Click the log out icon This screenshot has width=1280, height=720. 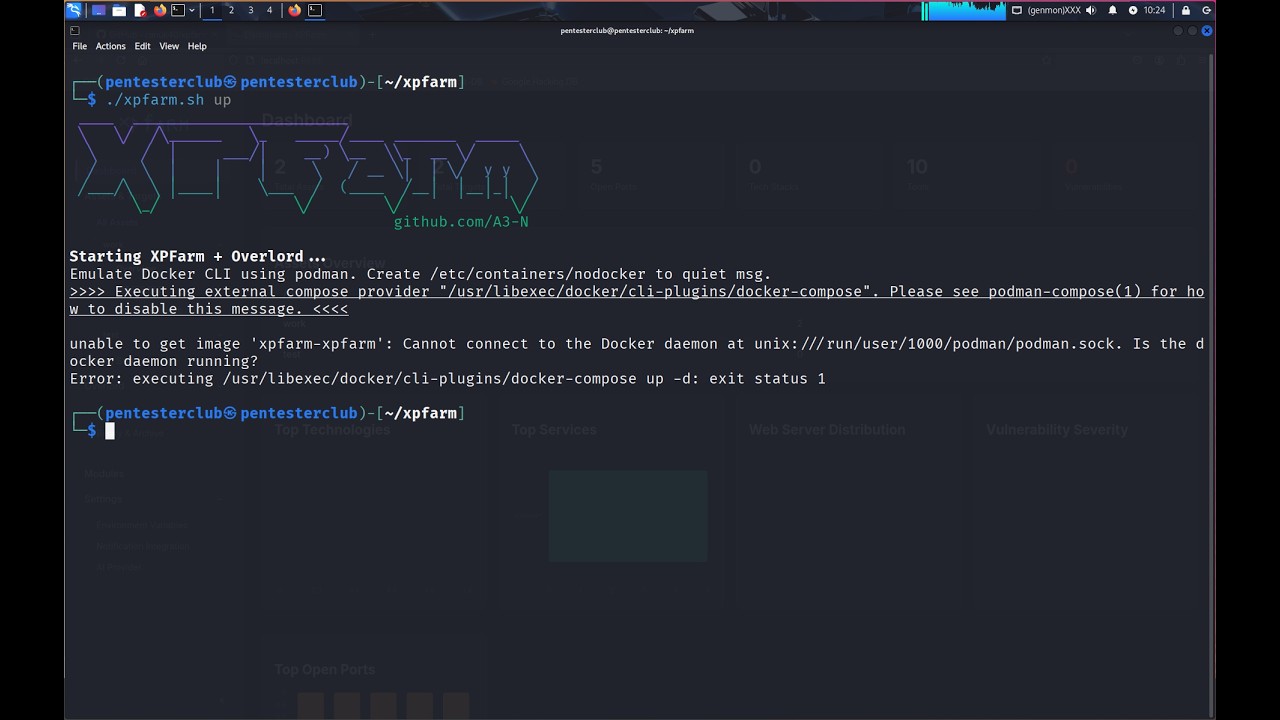point(1207,10)
